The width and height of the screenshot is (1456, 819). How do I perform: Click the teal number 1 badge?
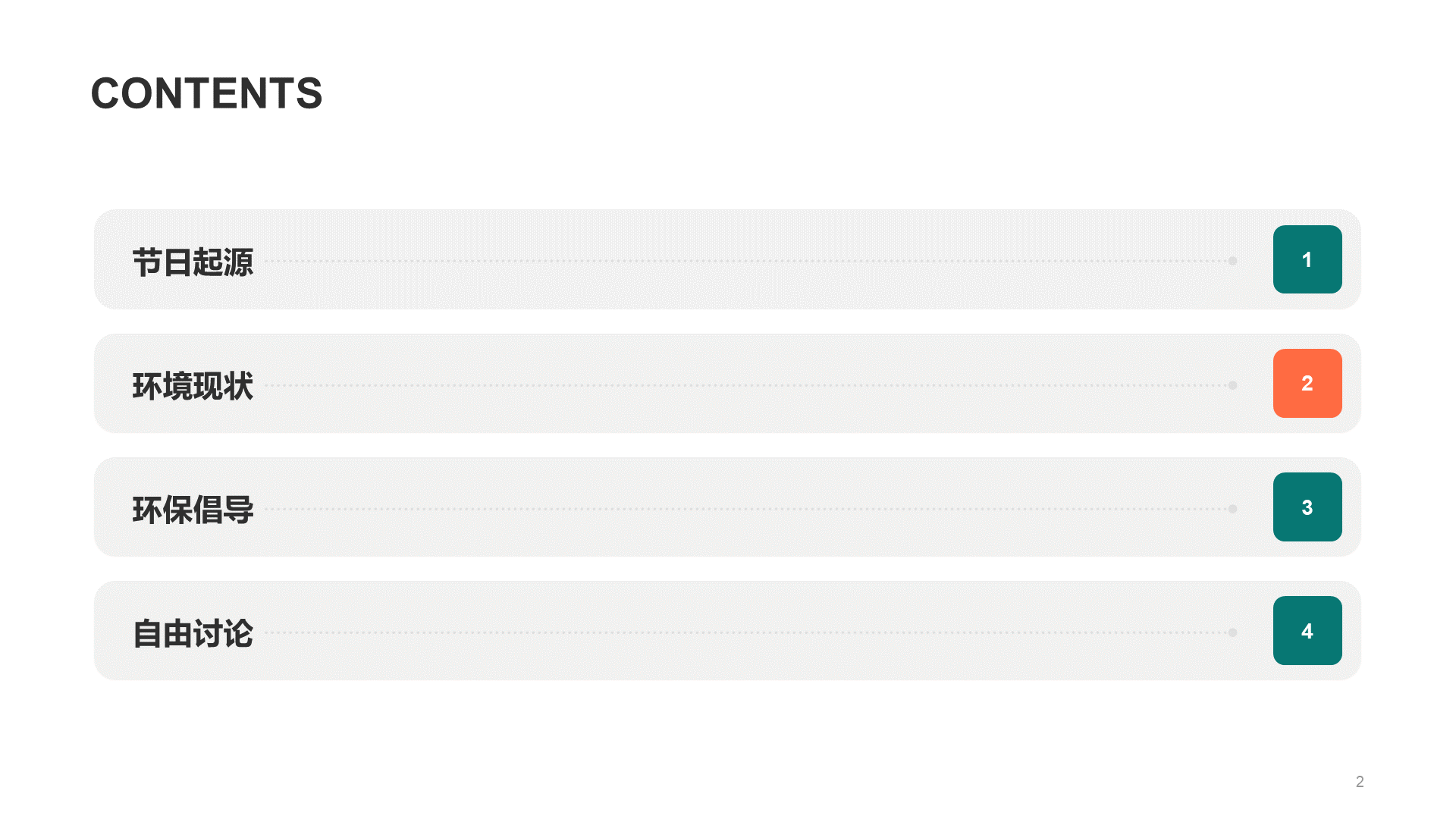coord(1307,259)
